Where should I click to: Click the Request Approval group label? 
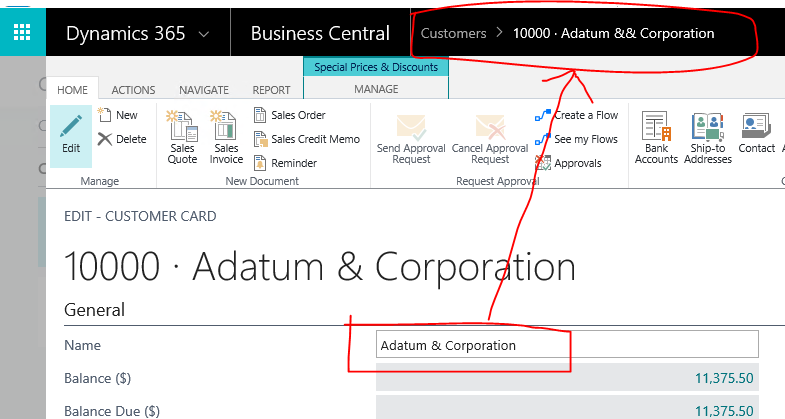click(498, 181)
